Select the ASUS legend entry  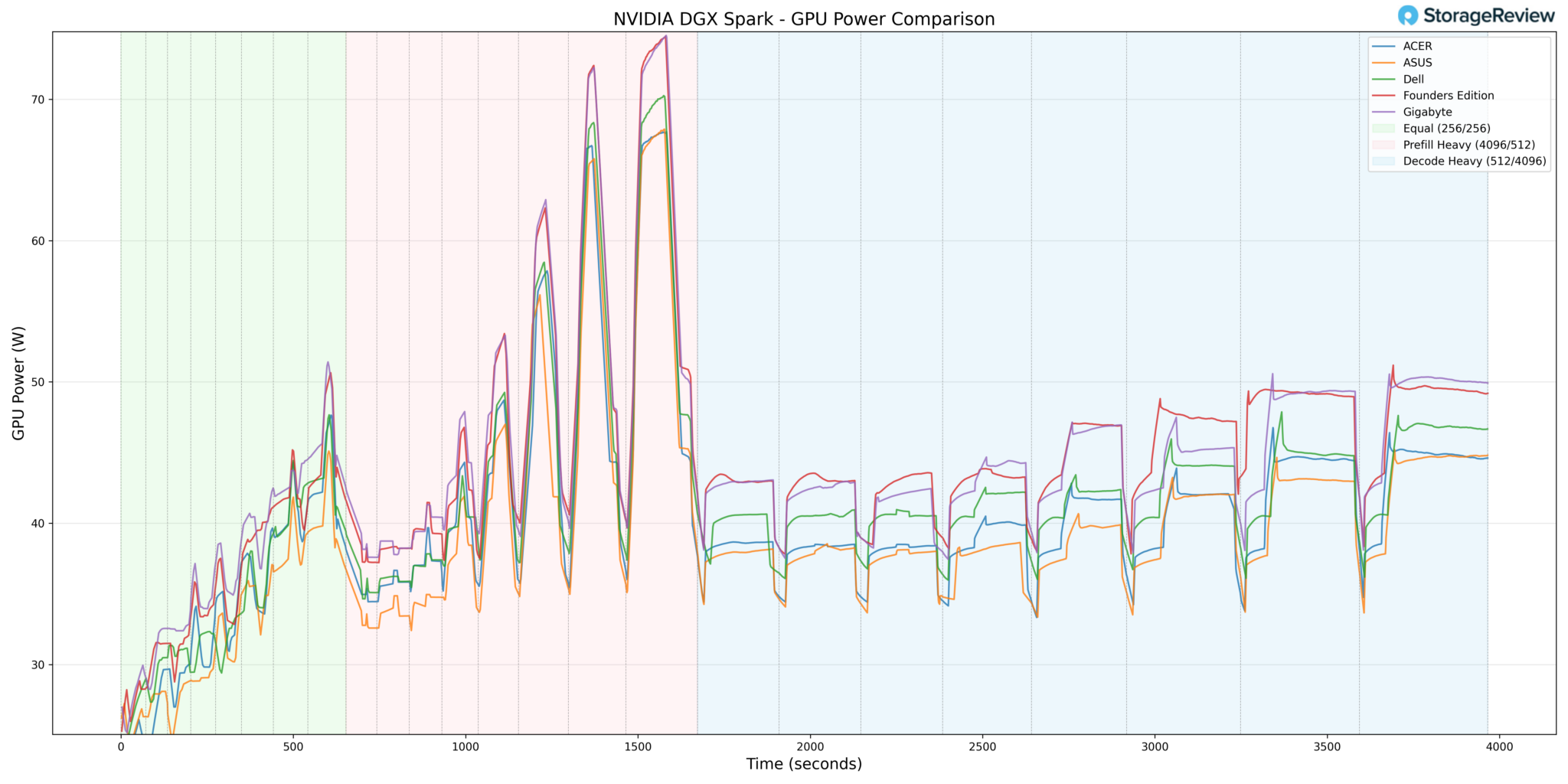pyautogui.click(x=1417, y=63)
